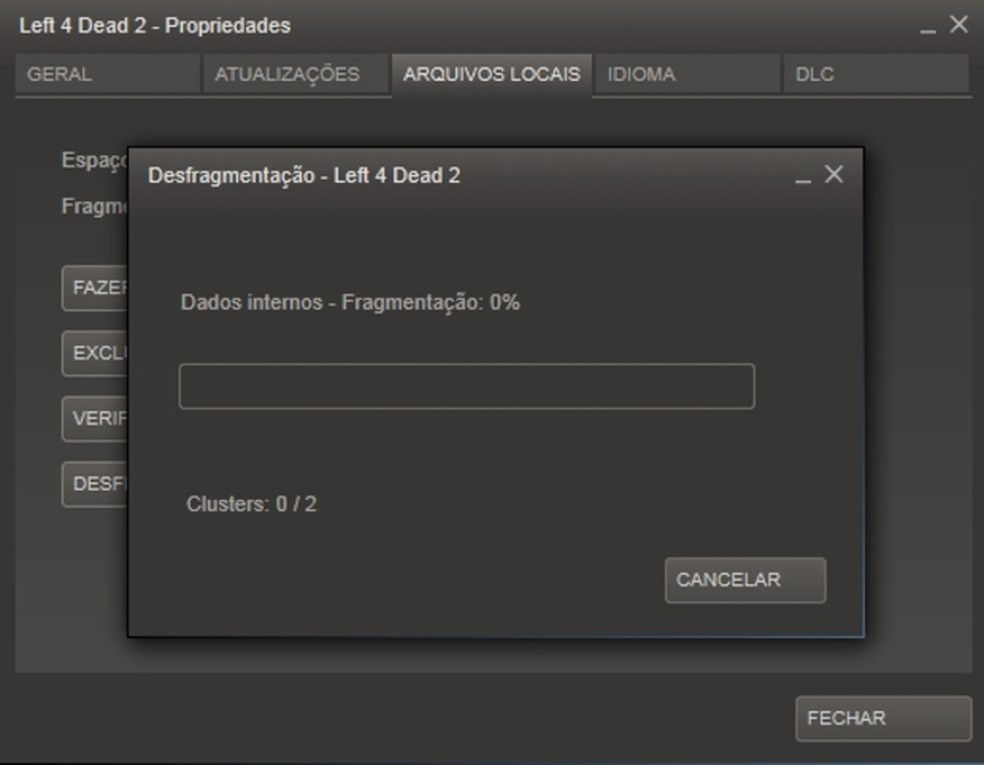Click the partially hidden EXCLUIR button
984x765 pixels.
pos(95,353)
